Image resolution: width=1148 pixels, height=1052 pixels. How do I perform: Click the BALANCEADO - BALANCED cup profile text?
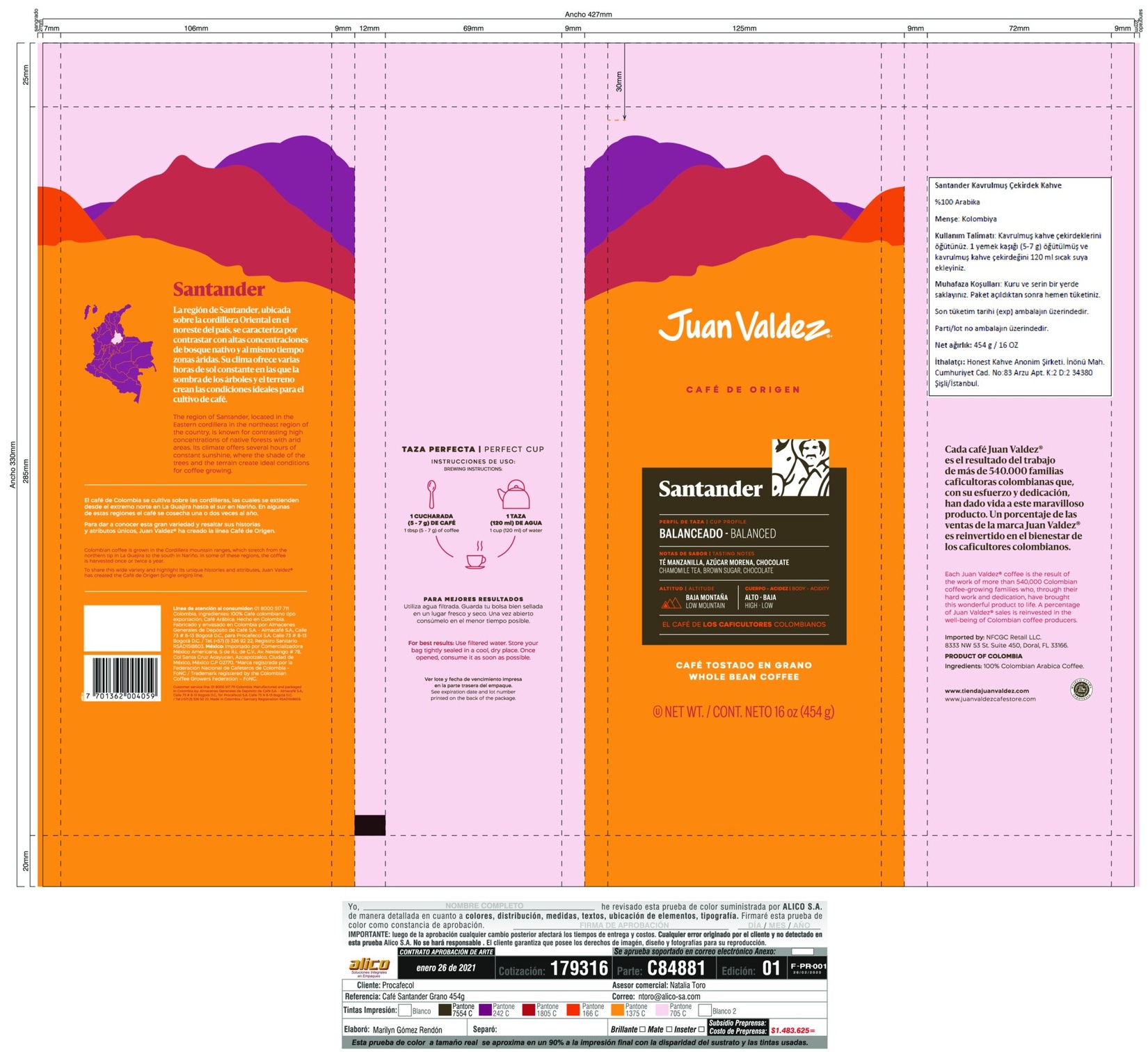click(717, 534)
